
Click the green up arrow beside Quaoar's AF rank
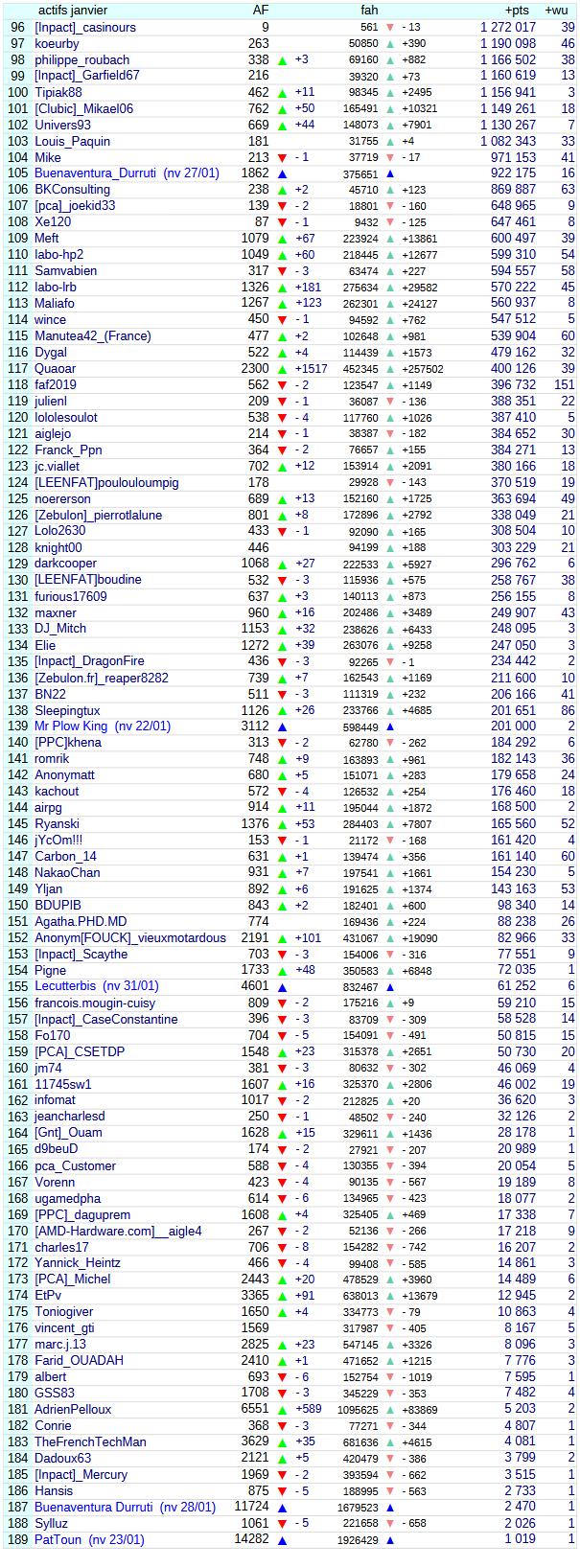[x=282, y=369]
